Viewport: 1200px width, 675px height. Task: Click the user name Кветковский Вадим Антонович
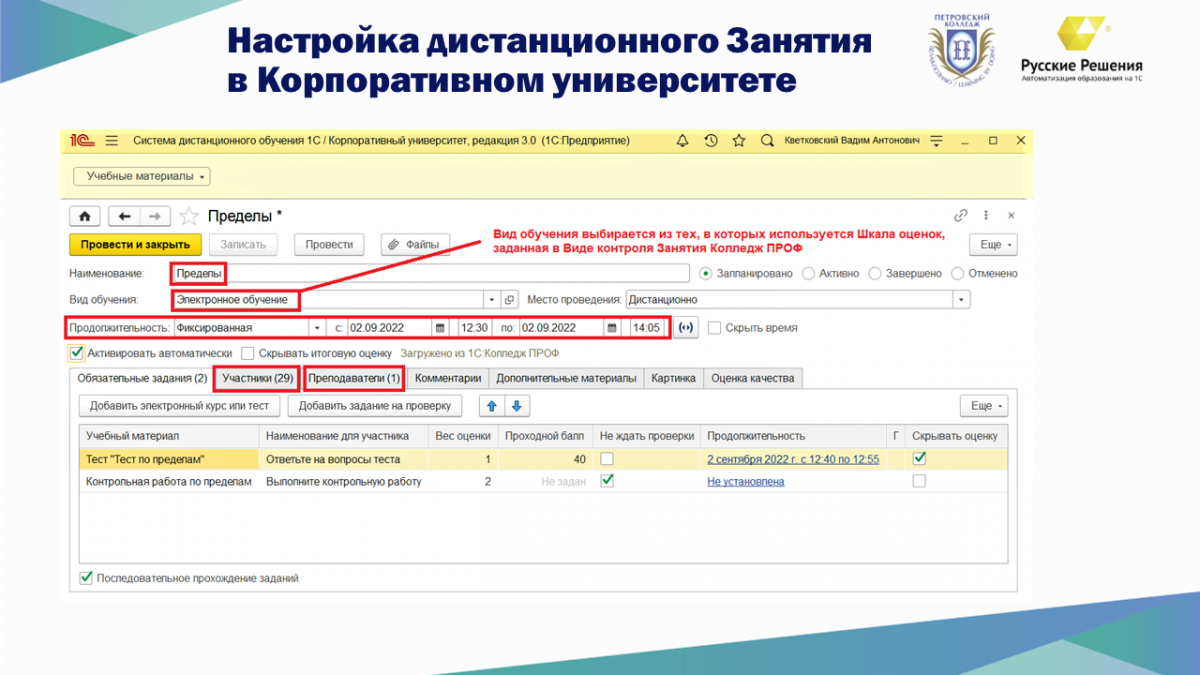pos(852,141)
